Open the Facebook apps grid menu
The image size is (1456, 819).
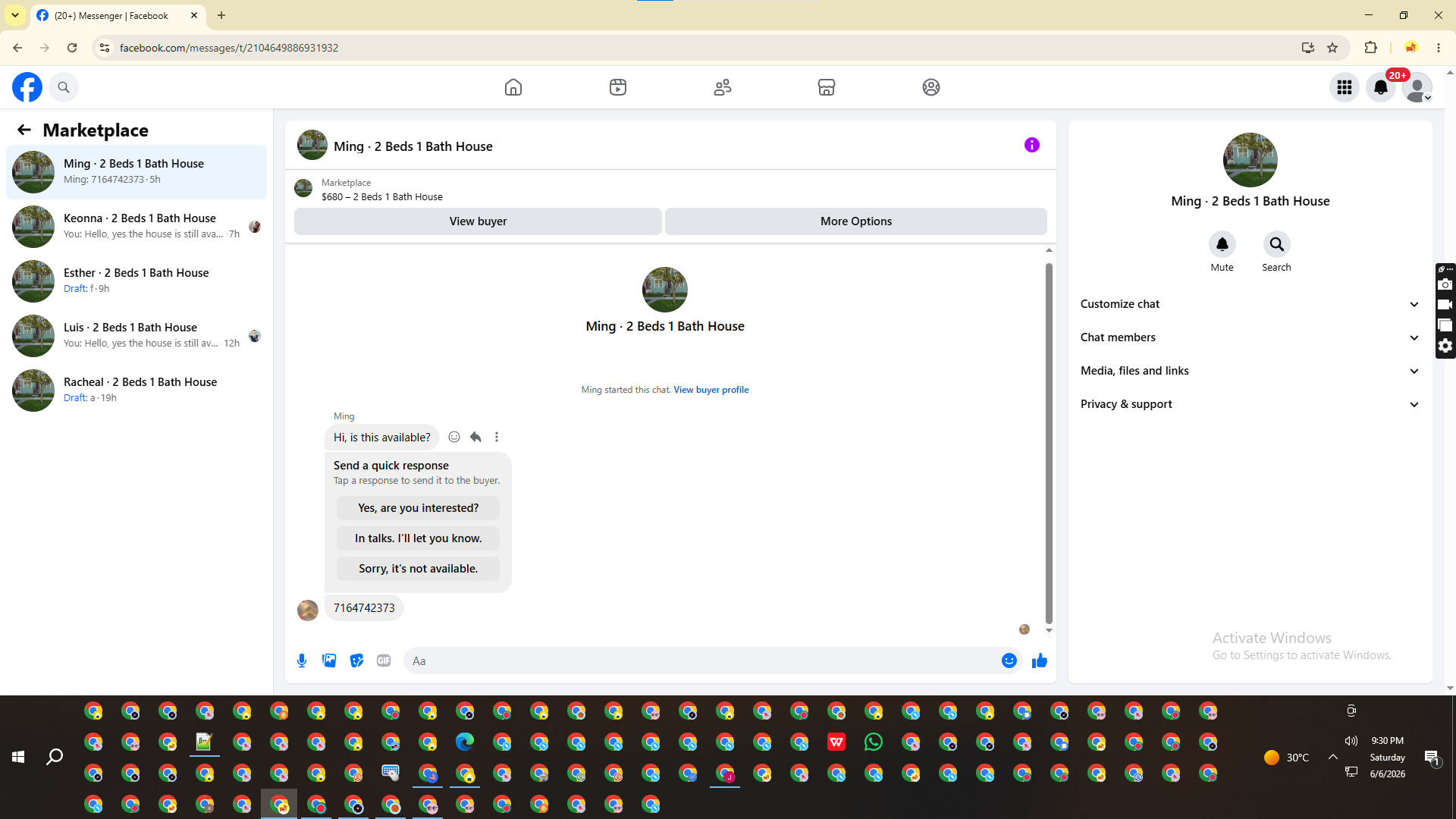[x=1345, y=87]
